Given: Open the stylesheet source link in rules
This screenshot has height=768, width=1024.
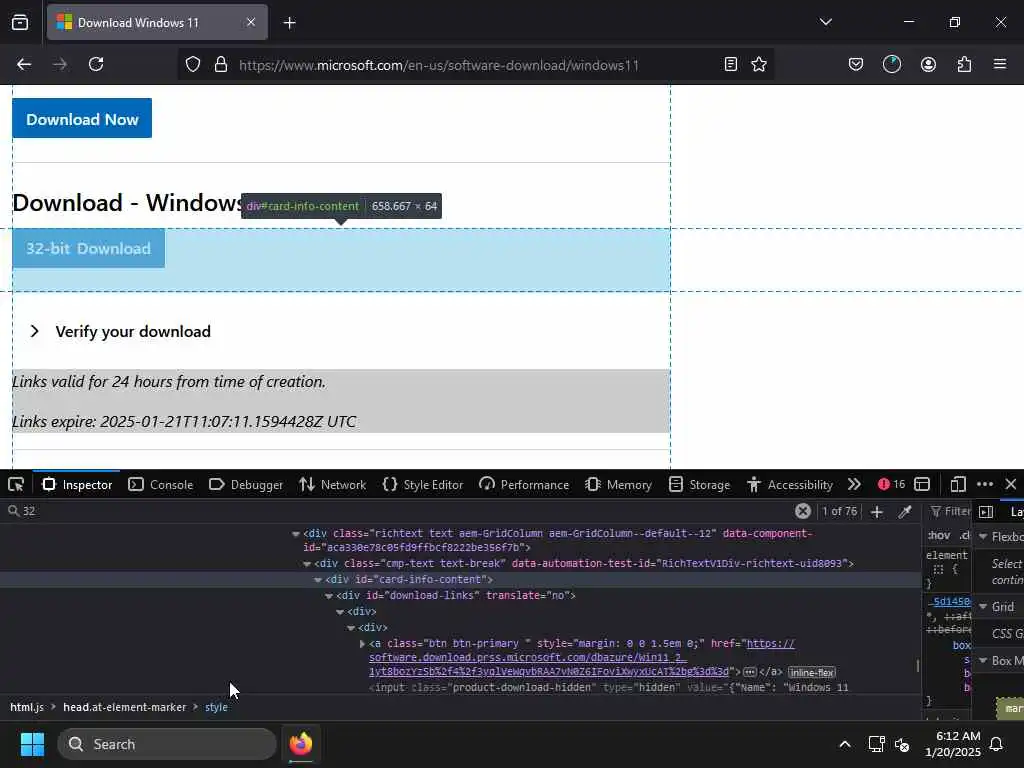Looking at the screenshot, I should (951, 601).
